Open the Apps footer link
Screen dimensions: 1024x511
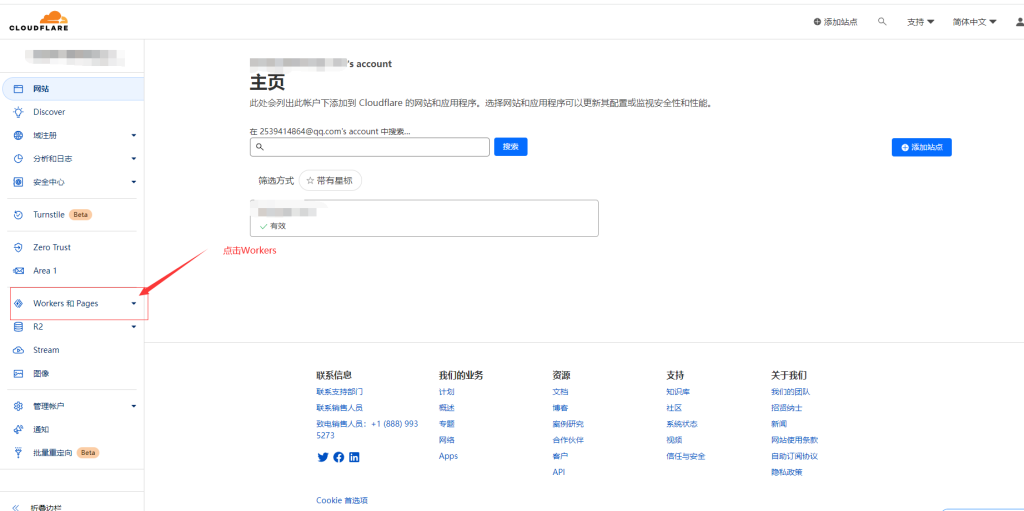[x=448, y=456]
